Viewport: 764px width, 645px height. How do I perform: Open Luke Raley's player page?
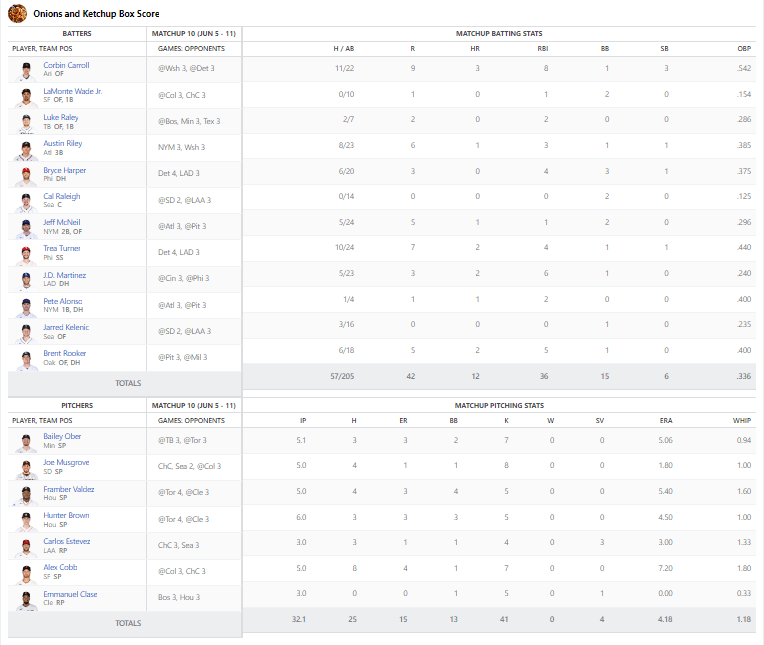click(x=60, y=117)
